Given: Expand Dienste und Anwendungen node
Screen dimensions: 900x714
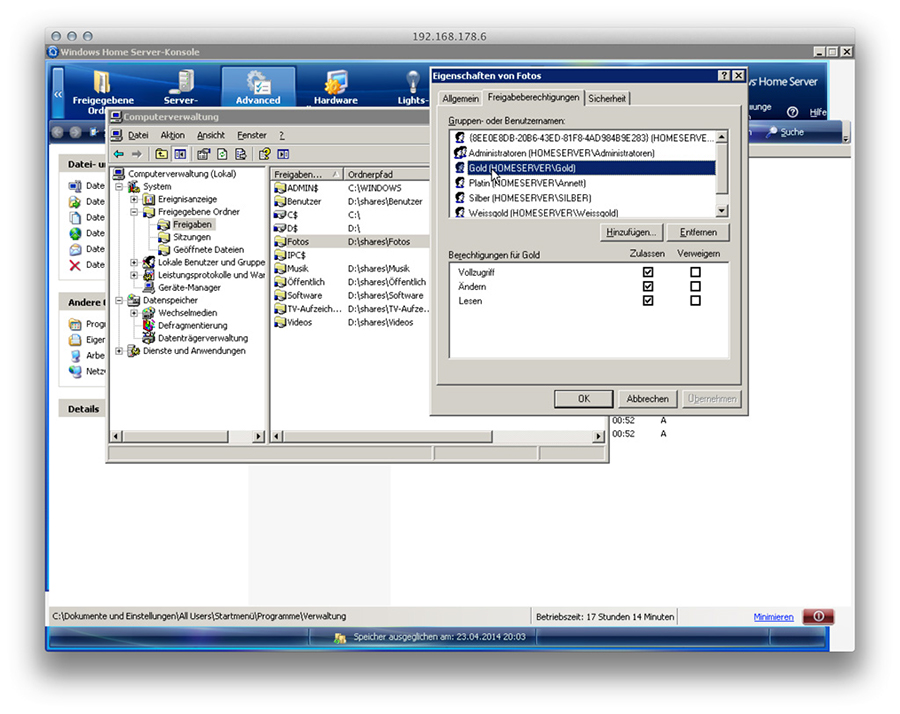Looking at the screenshot, I should [x=119, y=351].
